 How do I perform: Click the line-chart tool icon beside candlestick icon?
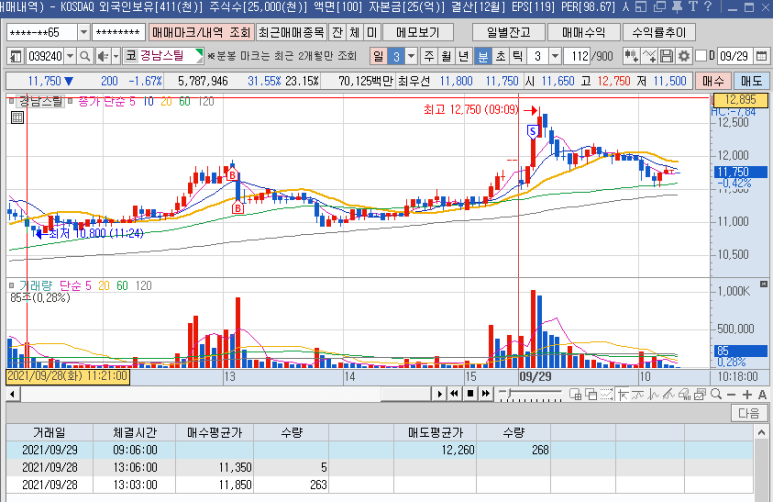click(649, 56)
